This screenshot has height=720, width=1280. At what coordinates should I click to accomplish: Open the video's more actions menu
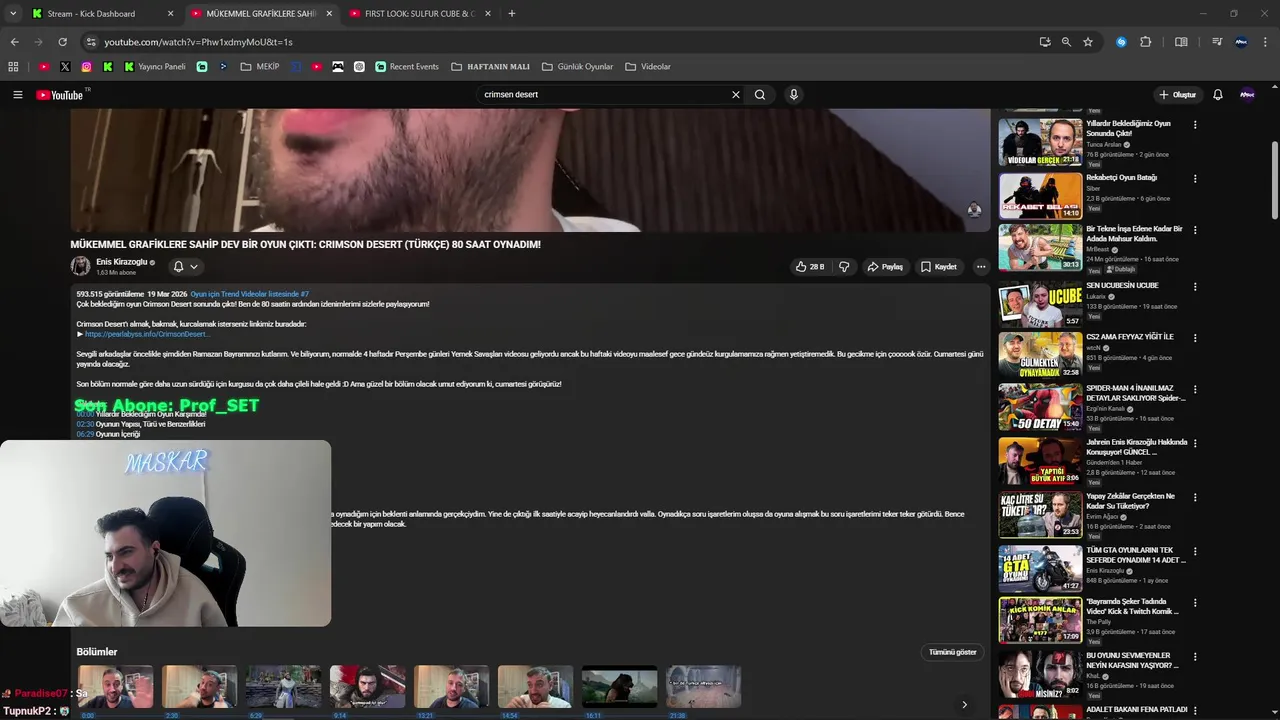pyautogui.click(x=981, y=267)
